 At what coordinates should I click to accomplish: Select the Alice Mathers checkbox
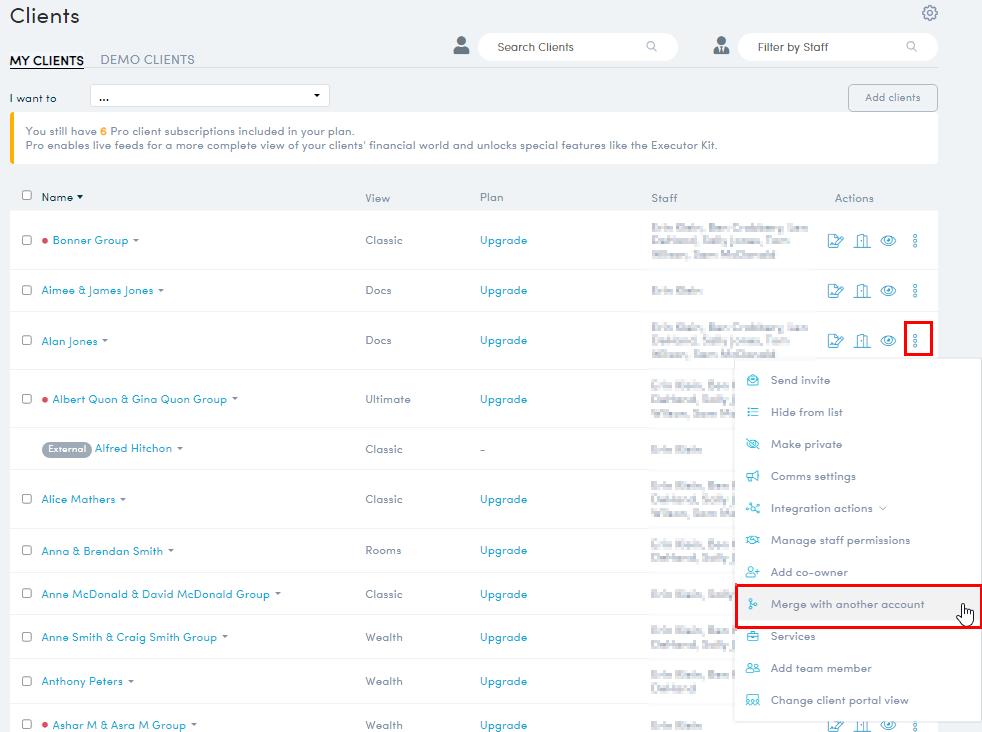tap(27, 499)
